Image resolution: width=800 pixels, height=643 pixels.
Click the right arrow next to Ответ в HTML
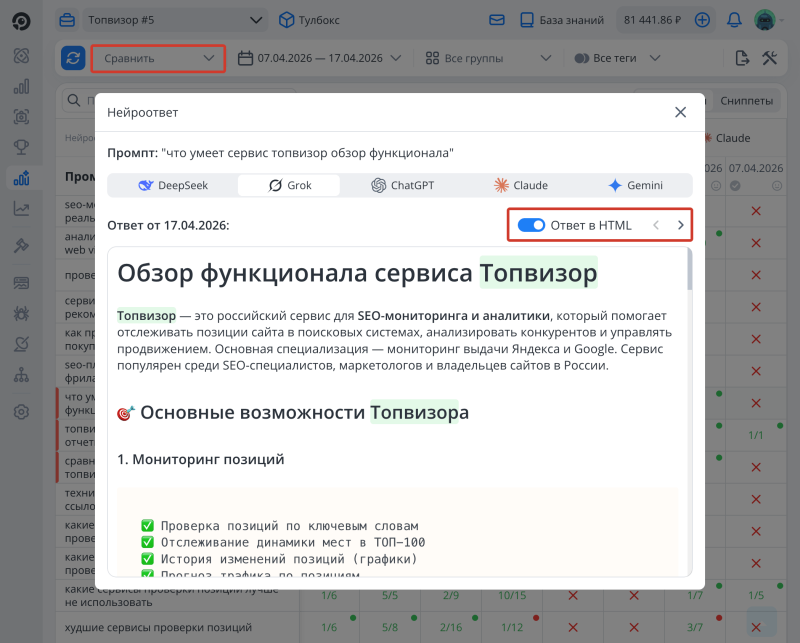[x=680, y=224]
